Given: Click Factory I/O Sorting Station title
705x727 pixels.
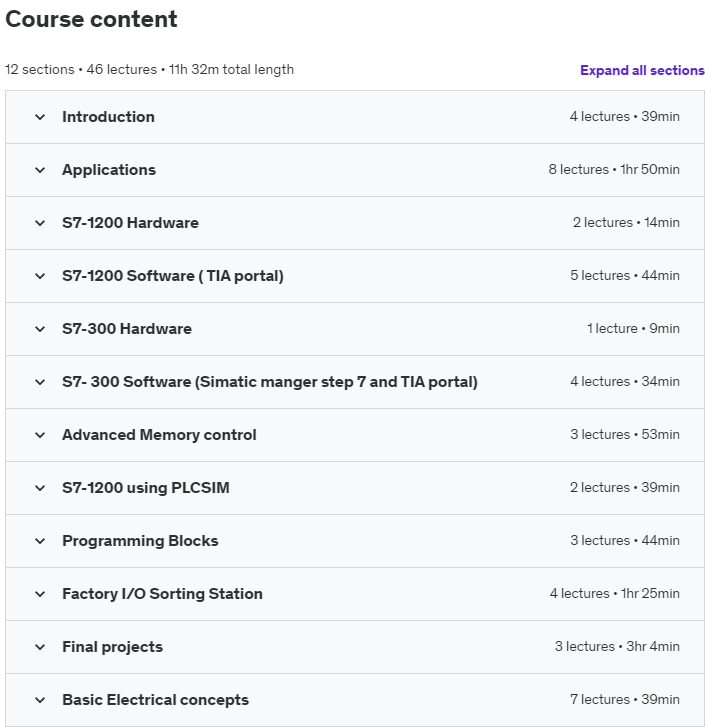Looking at the screenshot, I should click(x=162, y=594).
